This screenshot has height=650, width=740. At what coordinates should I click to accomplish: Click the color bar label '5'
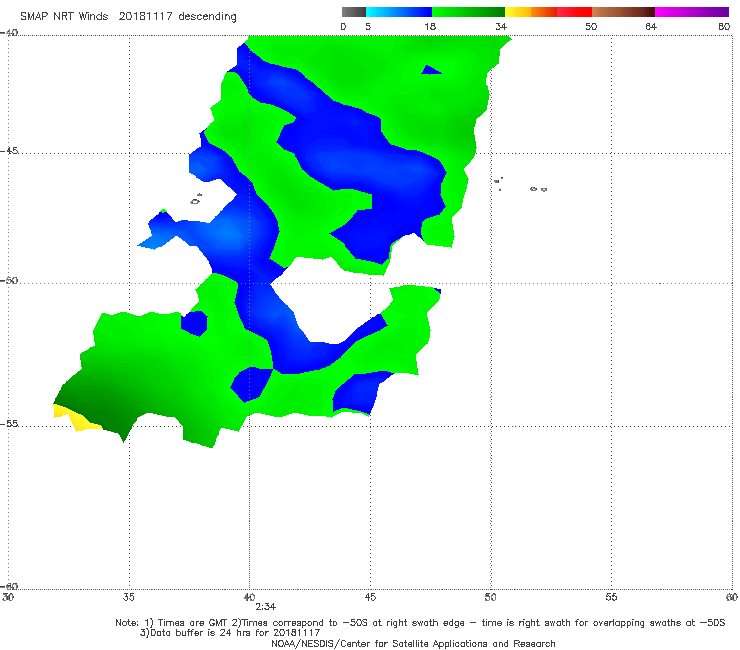(368, 27)
